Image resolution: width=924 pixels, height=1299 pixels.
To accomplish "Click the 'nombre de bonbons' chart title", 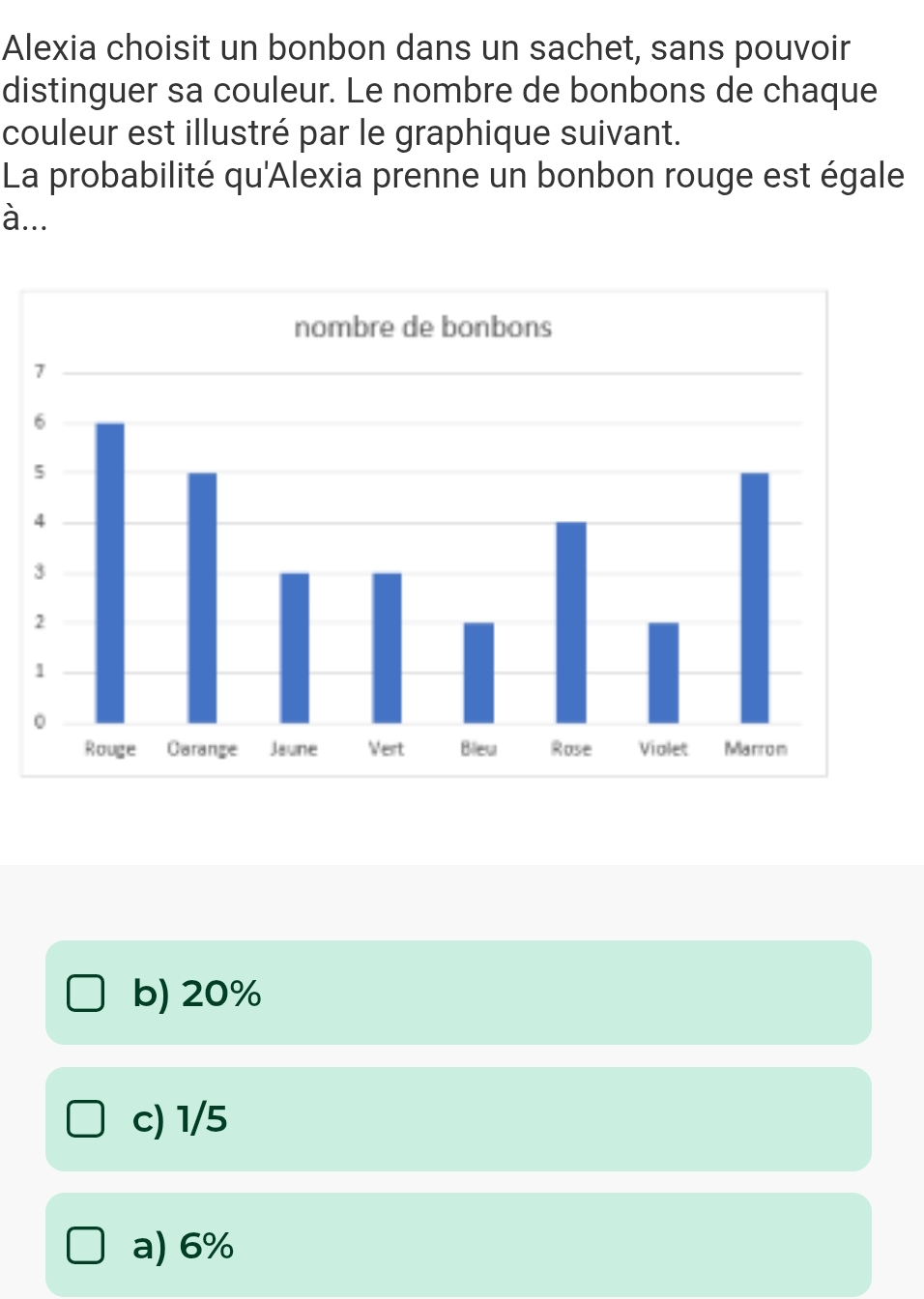I will pyautogui.click(x=422, y=328).
